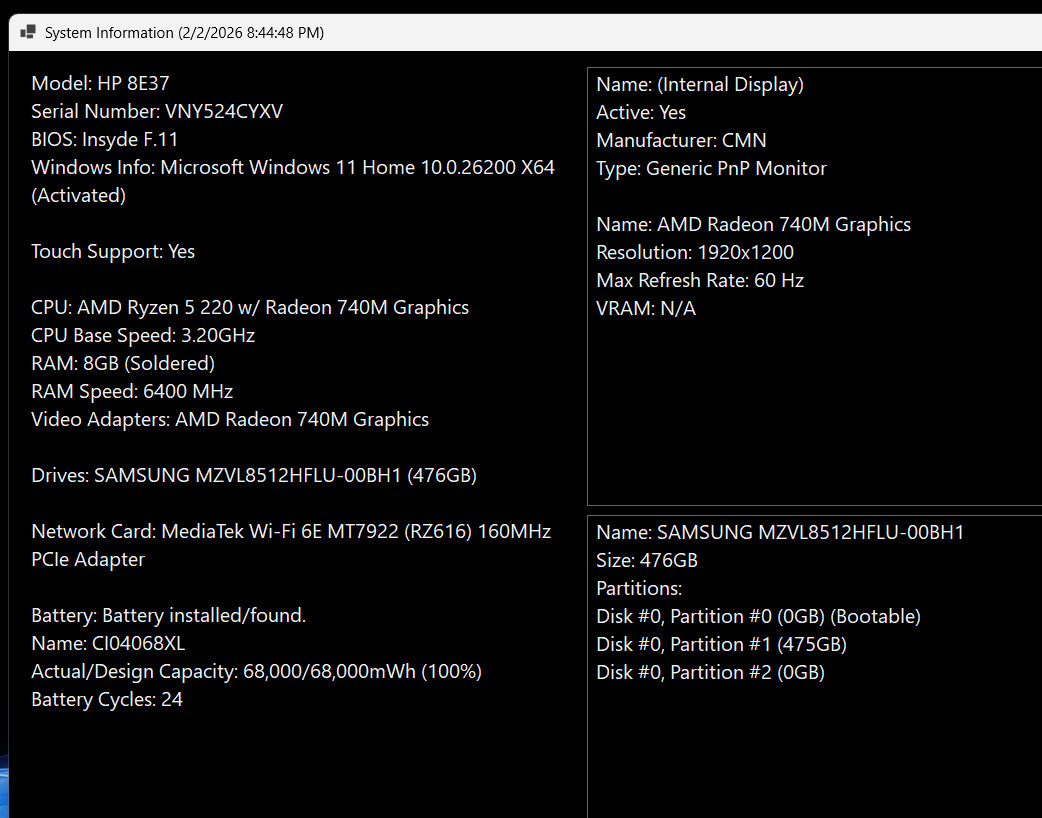Viewport: 1042px width, 818px height.
Task: Select the 'CPU: AMD Ryzen 5 220' line
Action: 250,307
